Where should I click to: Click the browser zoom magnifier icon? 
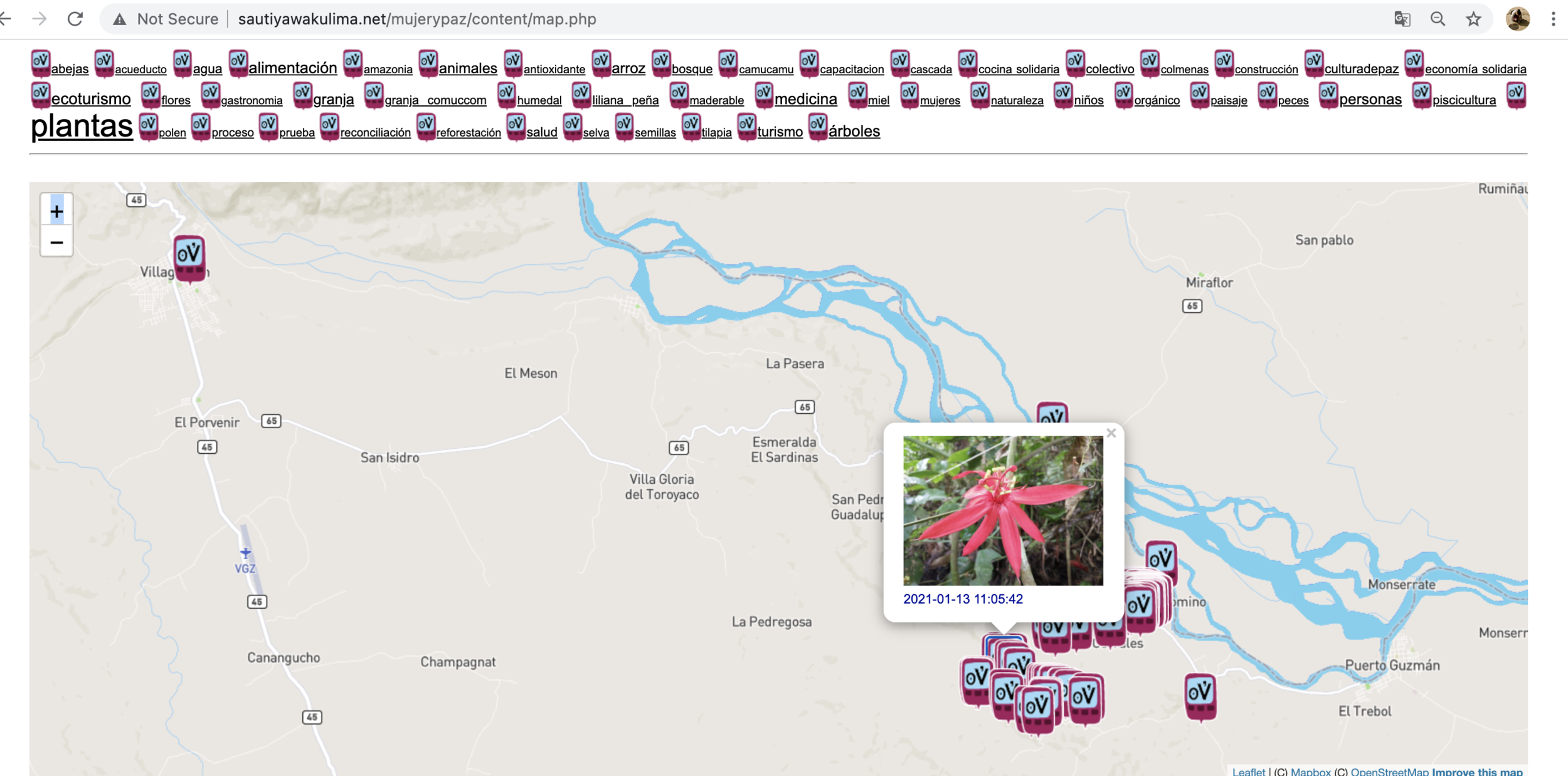pyautogui.click(x=1438, y=19)
